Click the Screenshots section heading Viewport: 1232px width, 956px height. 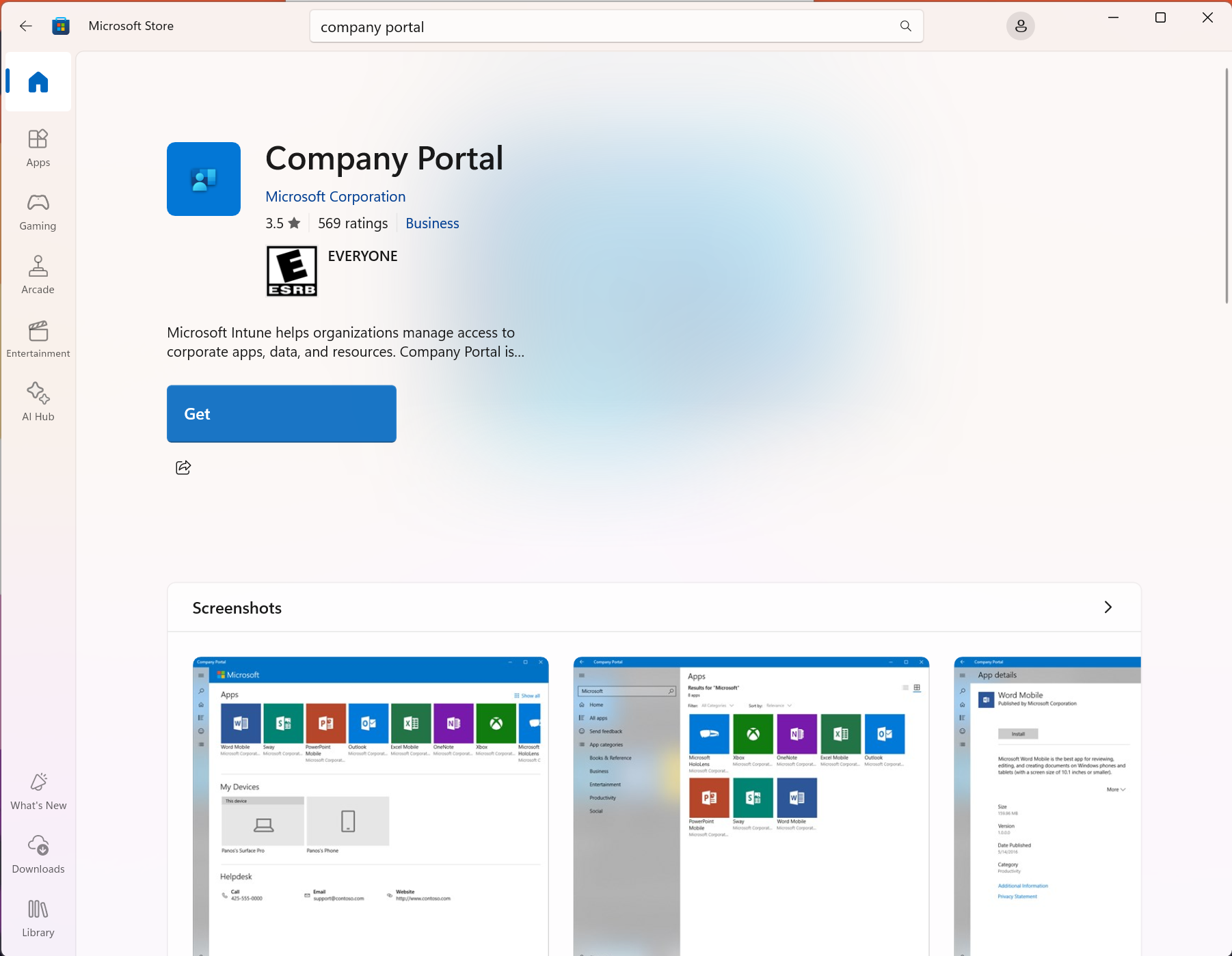click(237, 608)
